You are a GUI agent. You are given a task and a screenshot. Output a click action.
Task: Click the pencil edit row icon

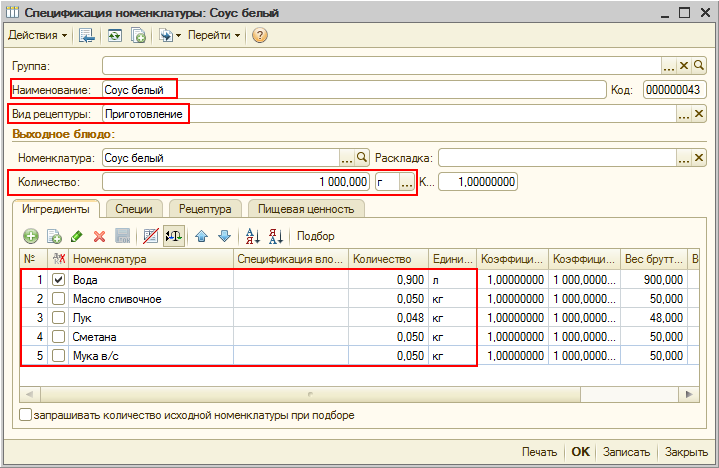pyautogui.click(x=77, y=236)
